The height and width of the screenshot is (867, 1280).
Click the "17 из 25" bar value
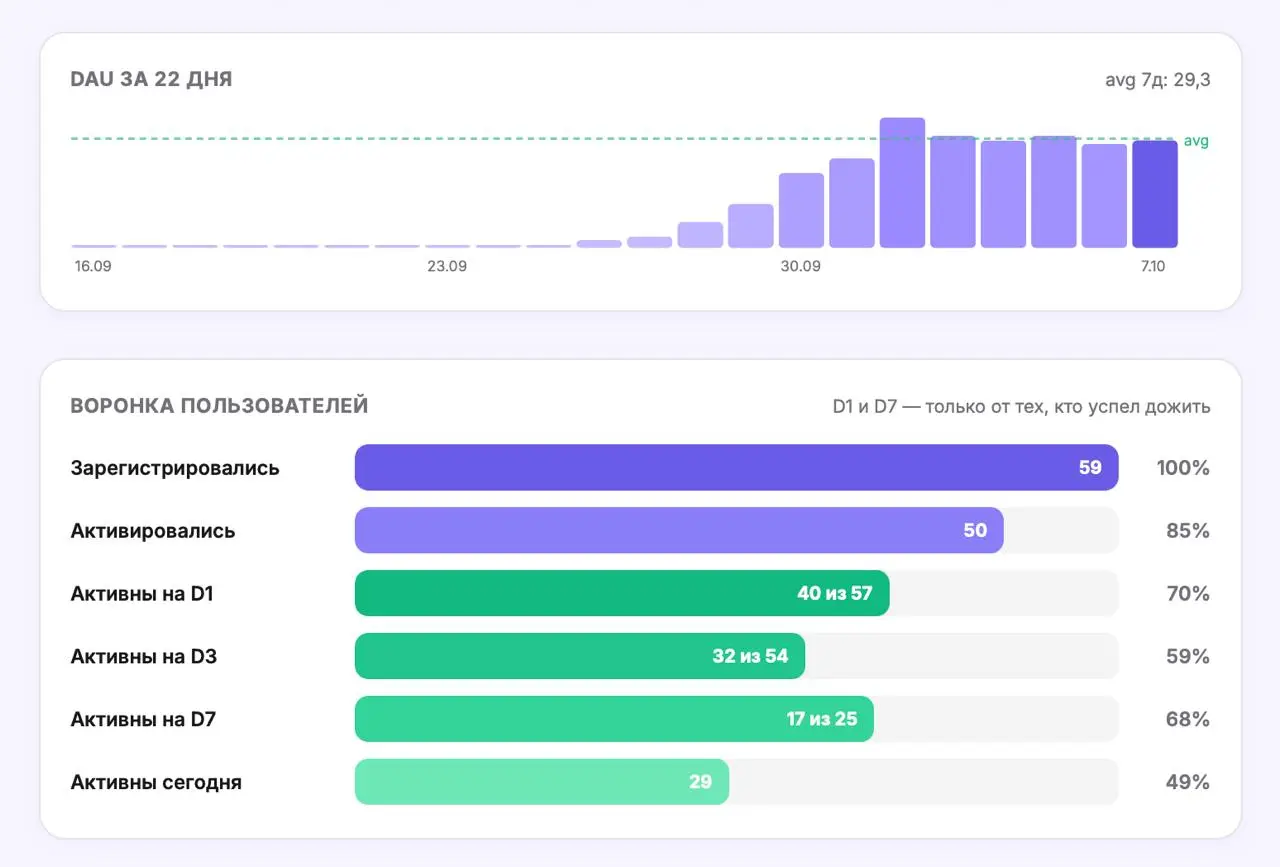822,720
